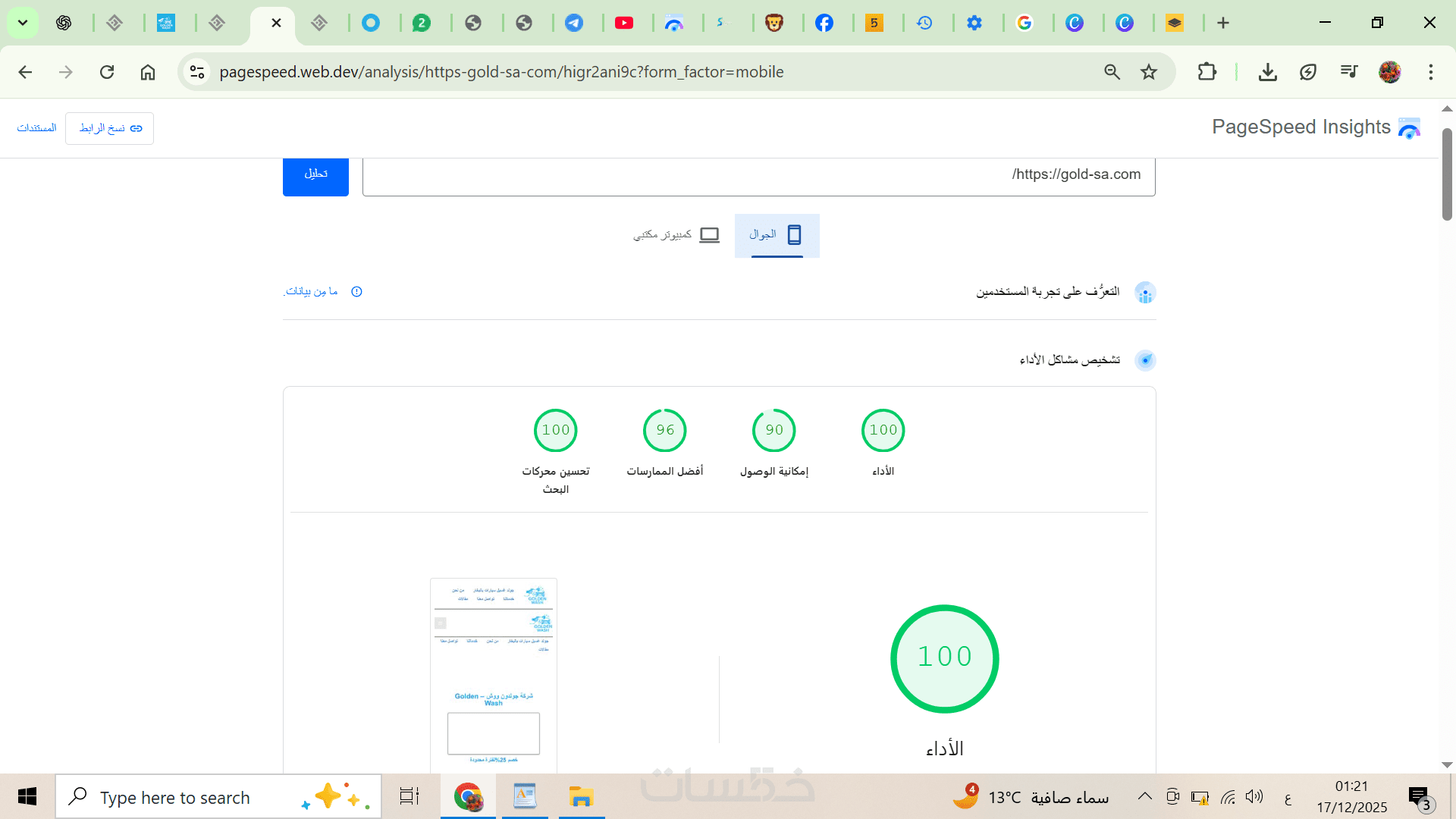The image size is (1456, 819).
Task: Expand hidden system tray icons chevron
Action: point(1144,796)
